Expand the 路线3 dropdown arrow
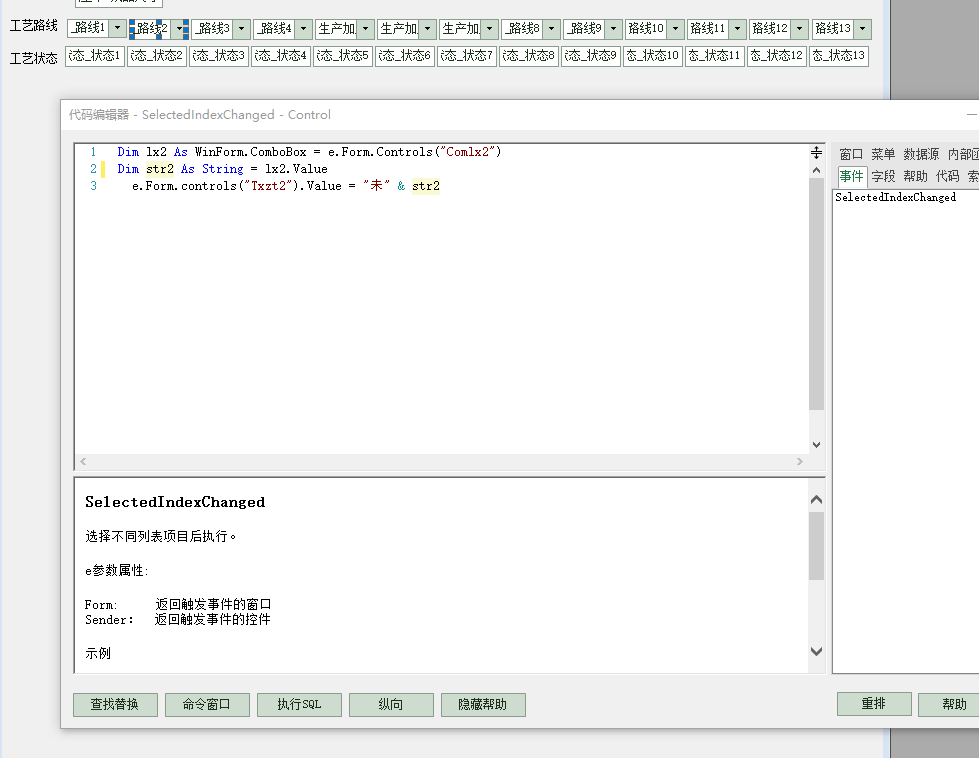The image size is (979, 758). (241, 29)
